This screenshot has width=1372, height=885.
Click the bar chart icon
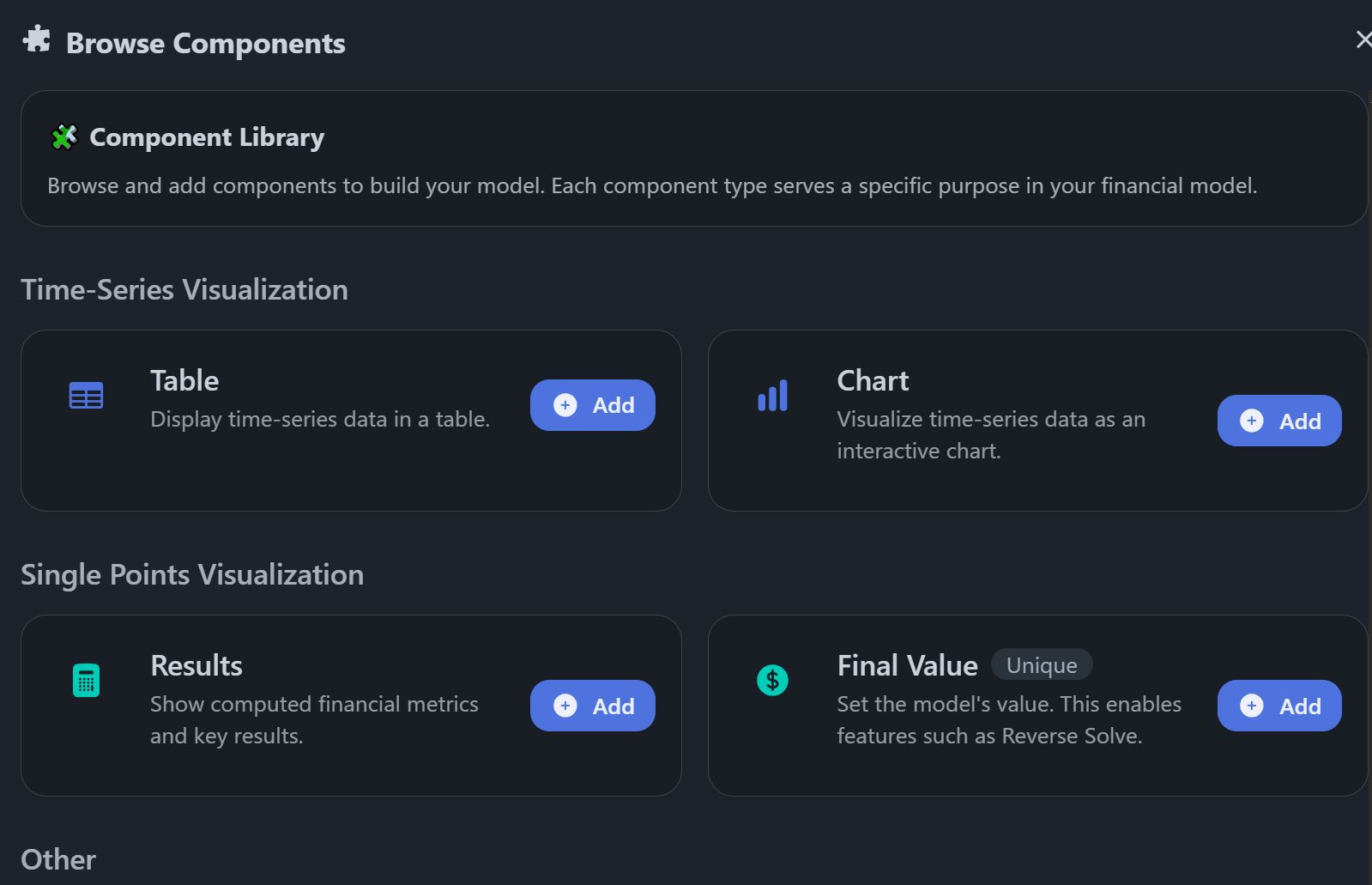[772, 396]
